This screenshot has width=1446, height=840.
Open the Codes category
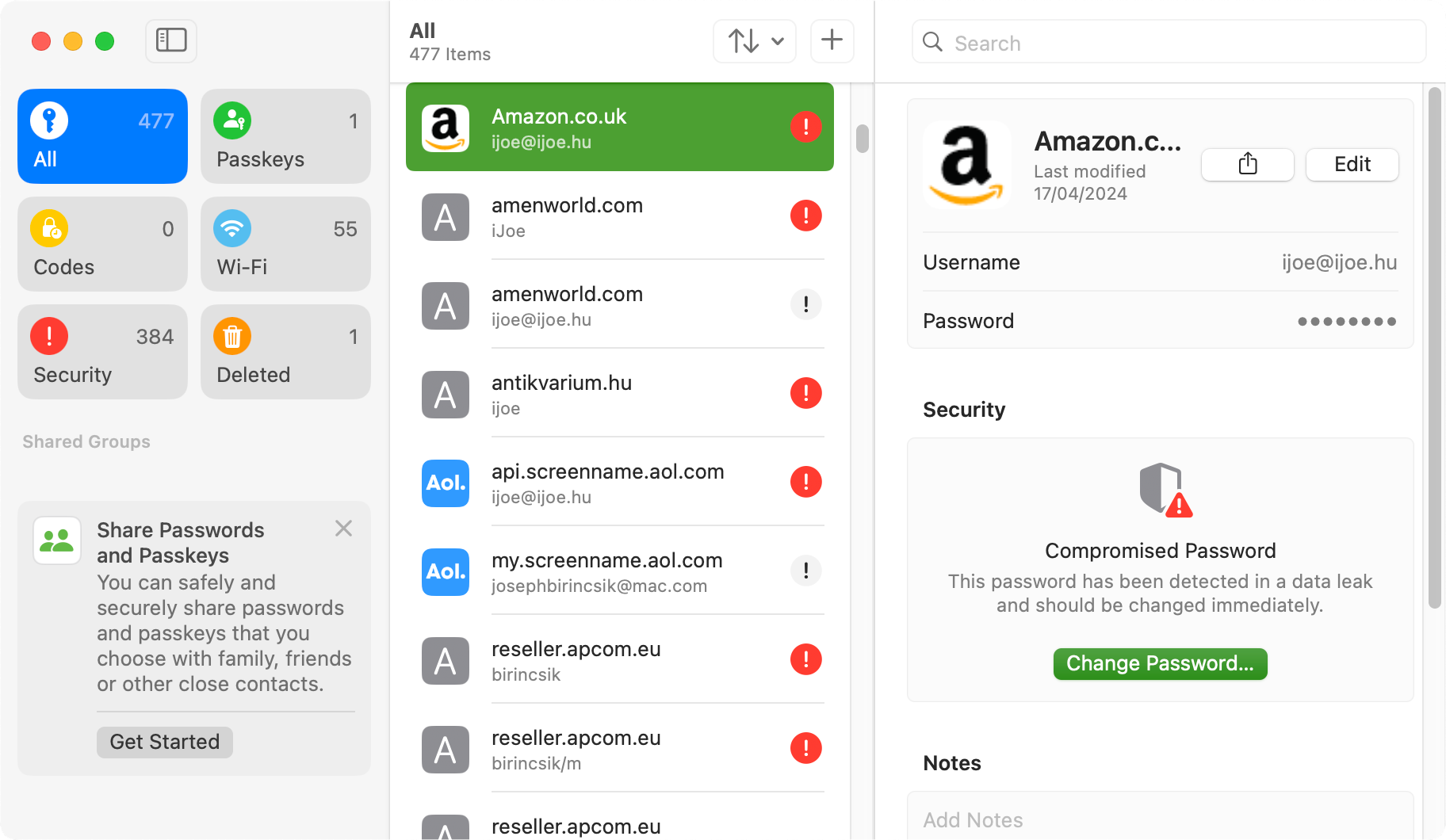pos(102,244)
